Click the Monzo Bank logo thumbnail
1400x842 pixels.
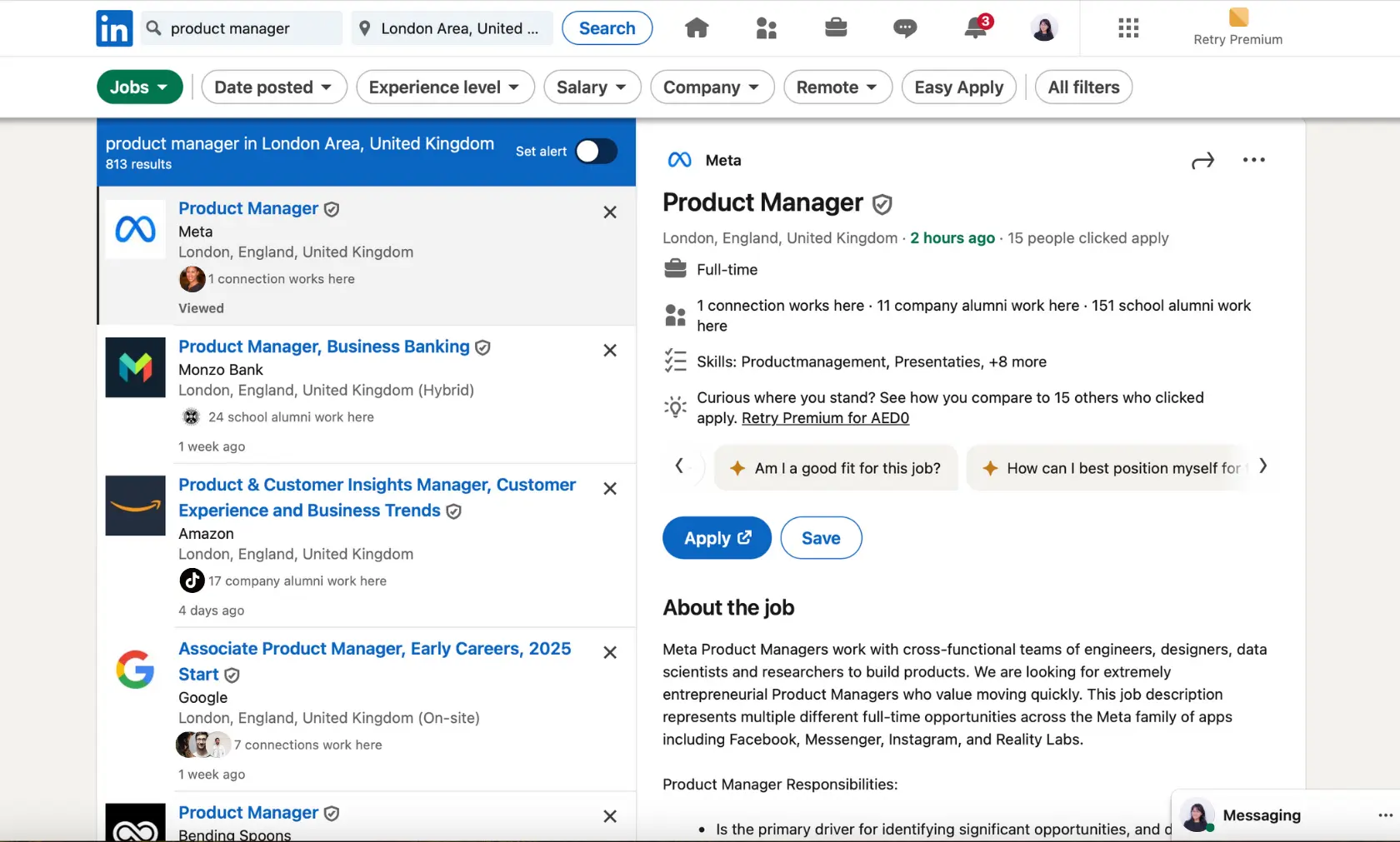tap(135, 367)
